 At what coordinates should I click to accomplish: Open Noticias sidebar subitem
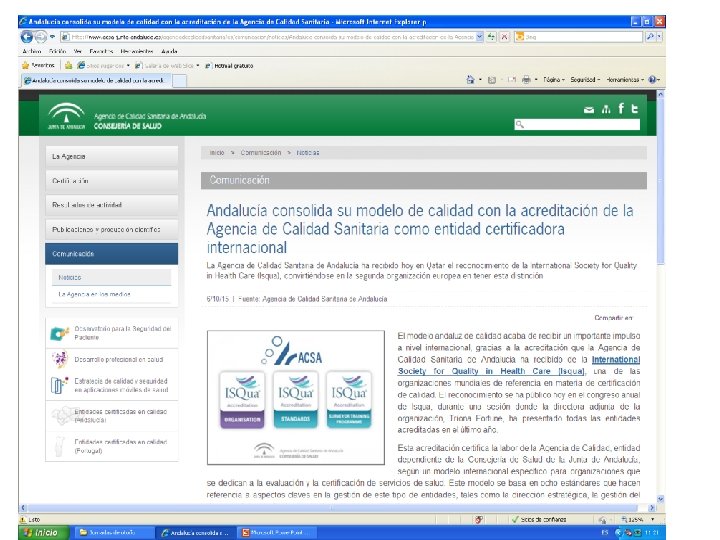[x=112, y=277]
